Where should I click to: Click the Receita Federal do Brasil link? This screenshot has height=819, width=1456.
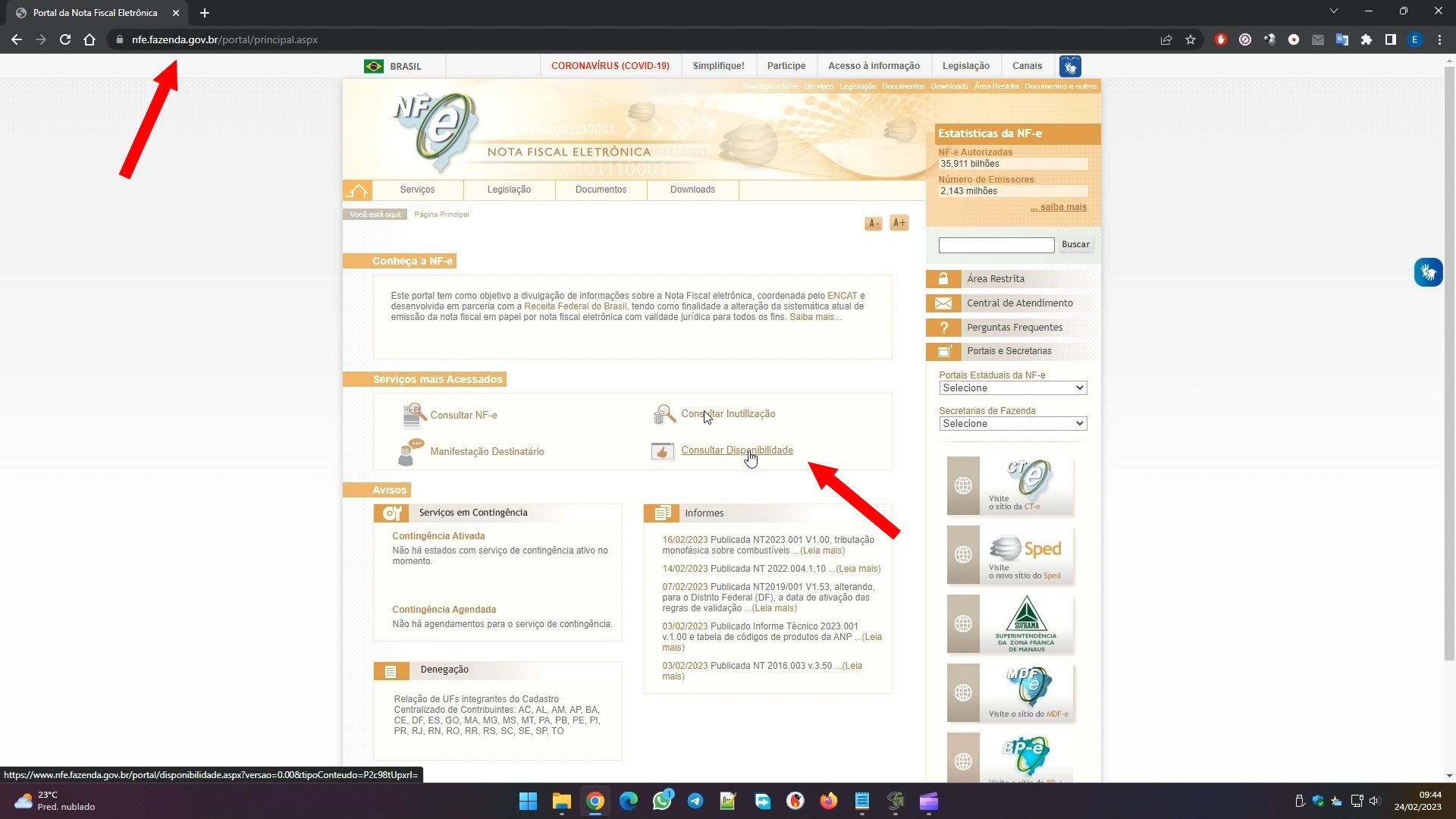point(576,306)
